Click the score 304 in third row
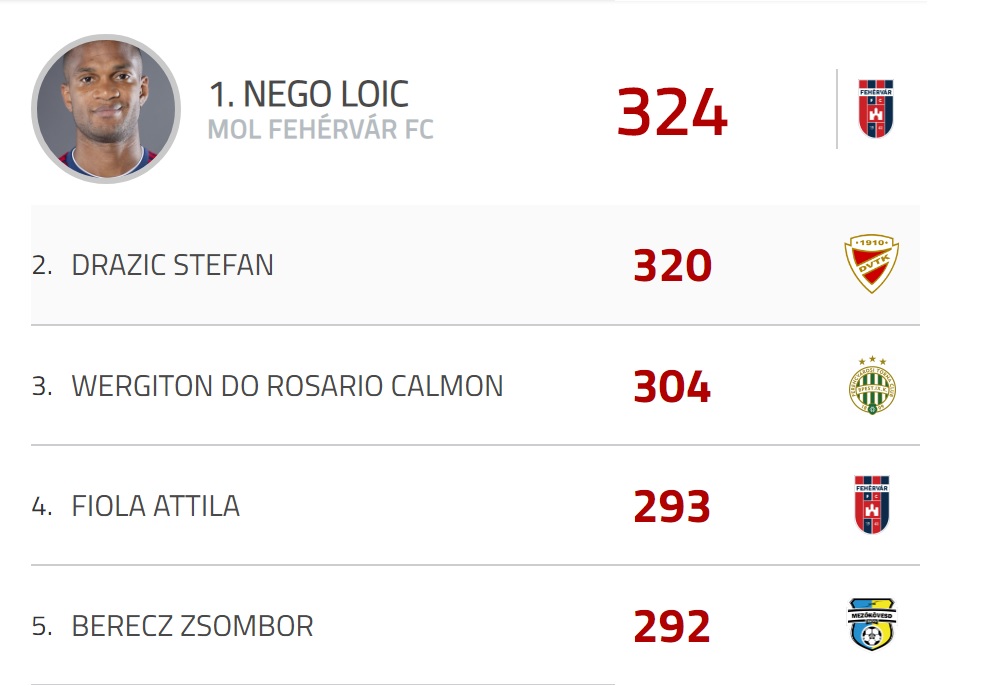984x686 pixels. click(672, 386)
